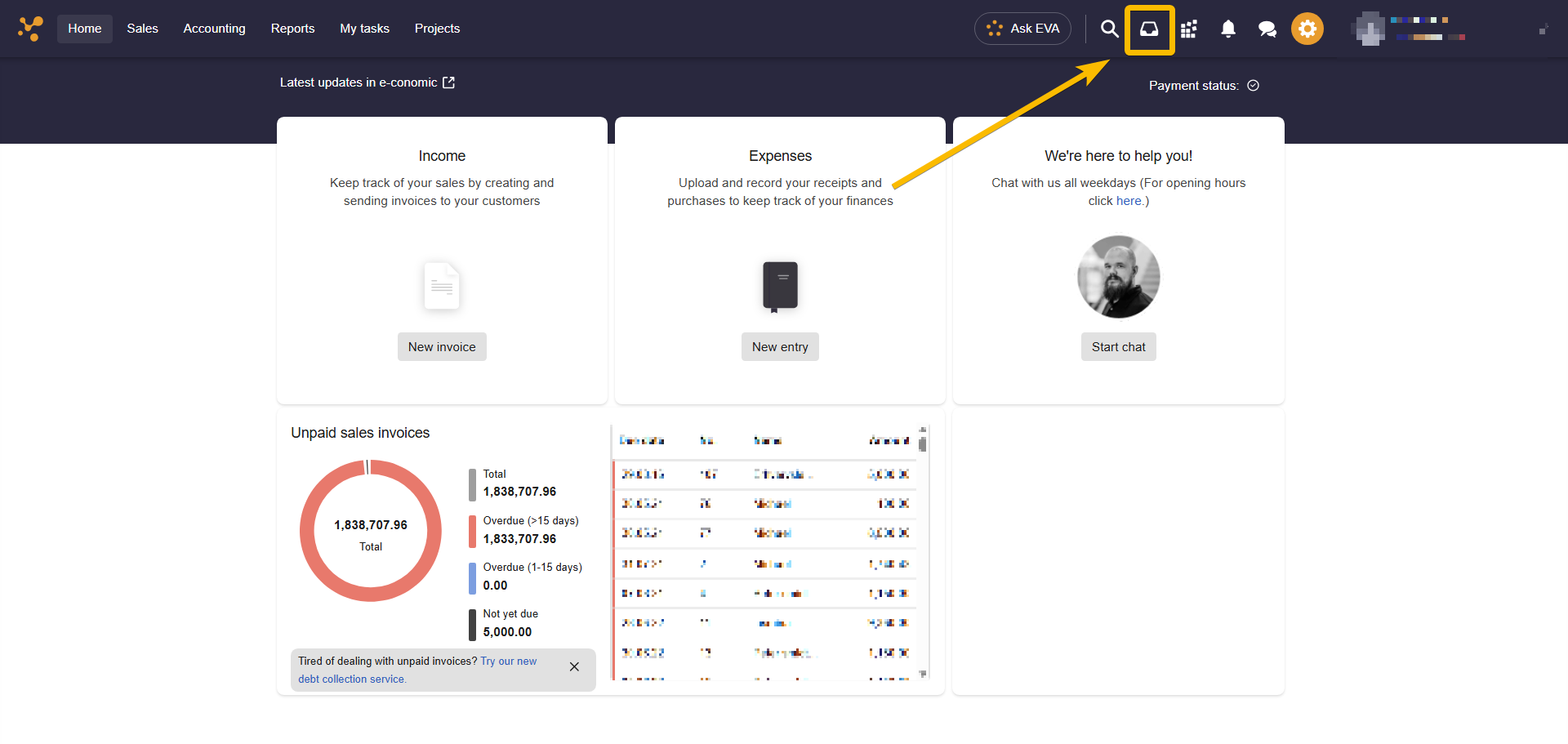Create a New invoice
The width and height of the screenshot is (1568, 744).
[x=442, y=347]
